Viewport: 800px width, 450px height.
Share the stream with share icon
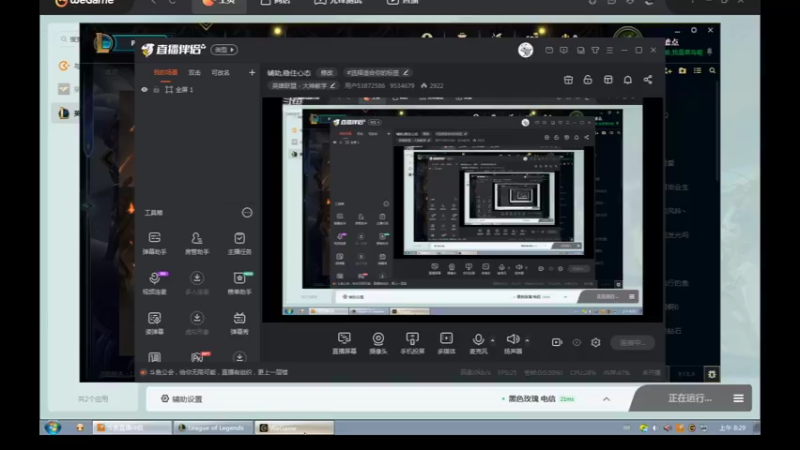click(647, 80)
